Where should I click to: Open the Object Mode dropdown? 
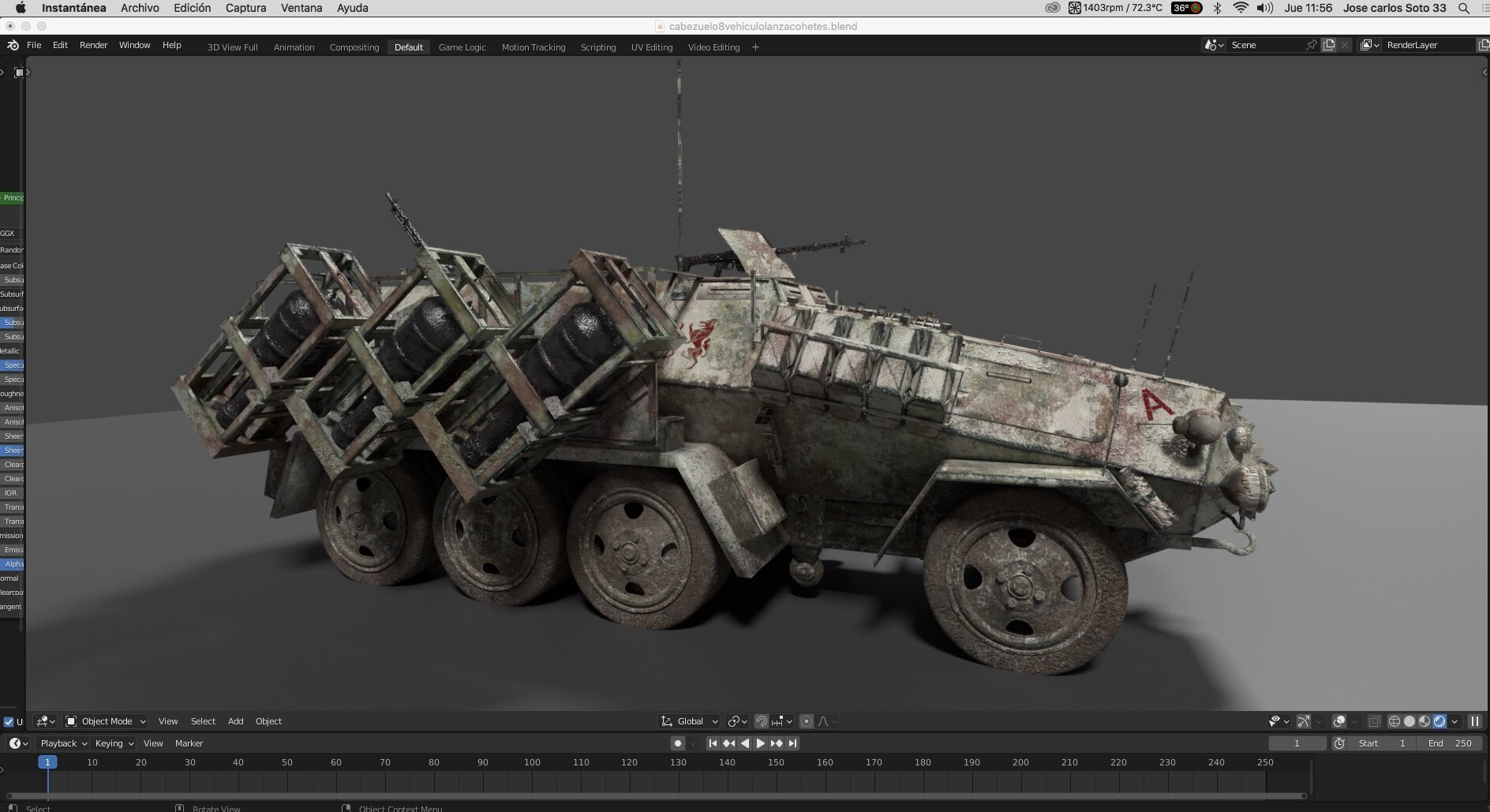tap(106, 721)
